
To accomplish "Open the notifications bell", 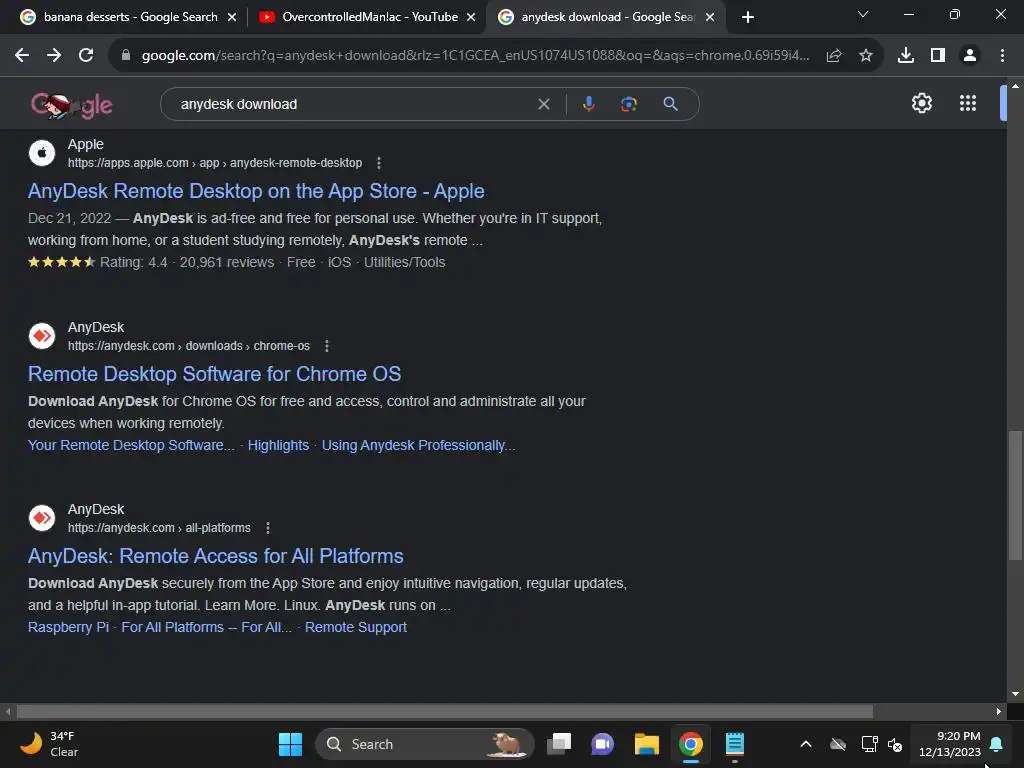I will [996, 744].
